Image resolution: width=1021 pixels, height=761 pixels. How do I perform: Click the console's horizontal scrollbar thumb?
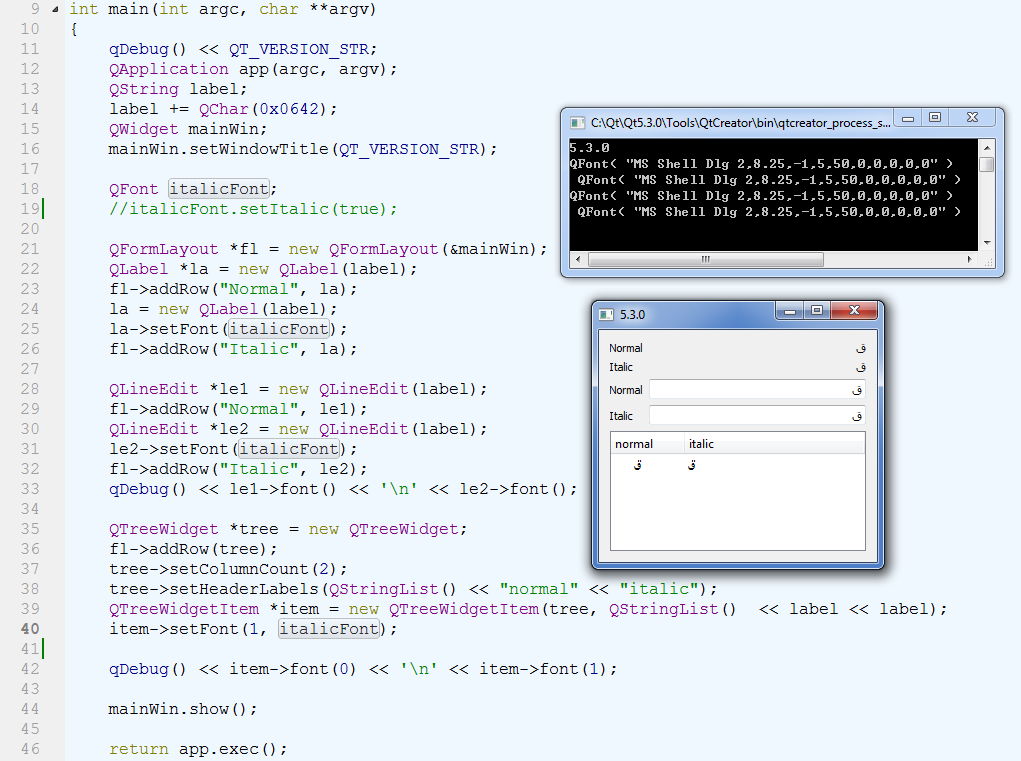click(705, 259)
